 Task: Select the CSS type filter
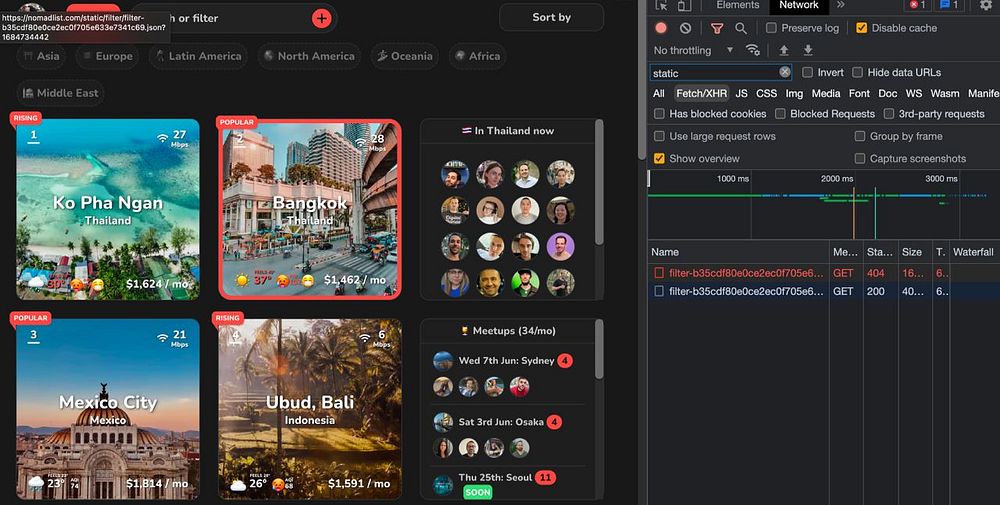tap(767, 94)
